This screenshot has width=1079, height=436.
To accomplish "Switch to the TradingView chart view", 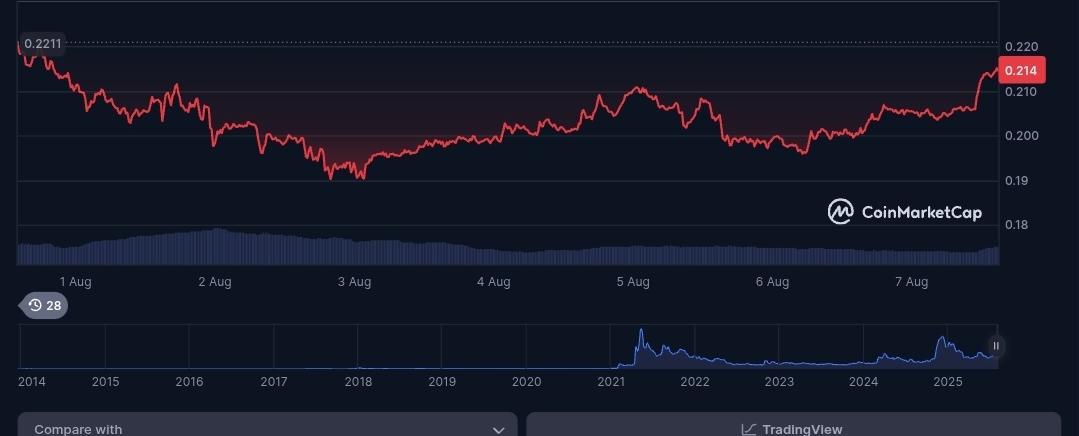I will click(x=792, y=428).
